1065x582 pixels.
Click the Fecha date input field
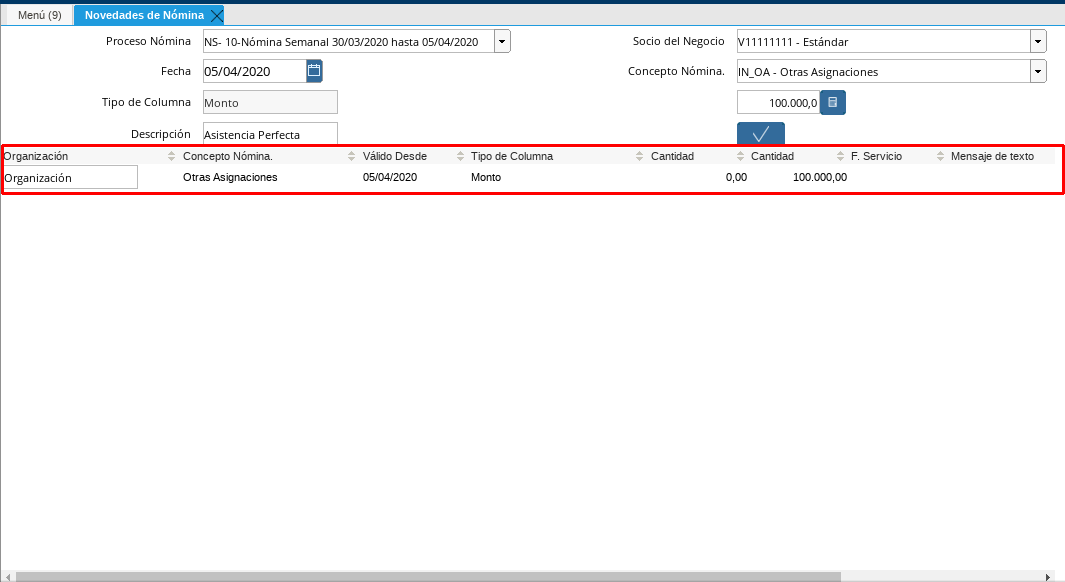253,71
